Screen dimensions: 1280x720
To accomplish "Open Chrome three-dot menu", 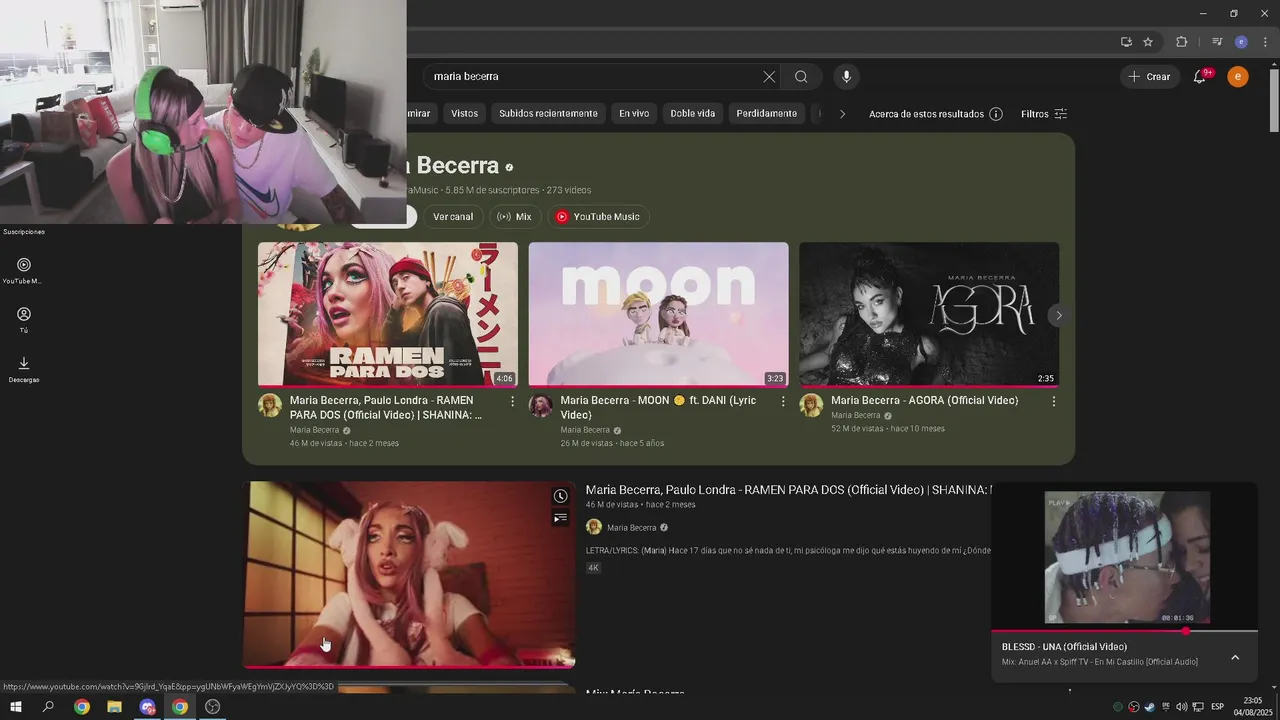I will [1265, 42].
